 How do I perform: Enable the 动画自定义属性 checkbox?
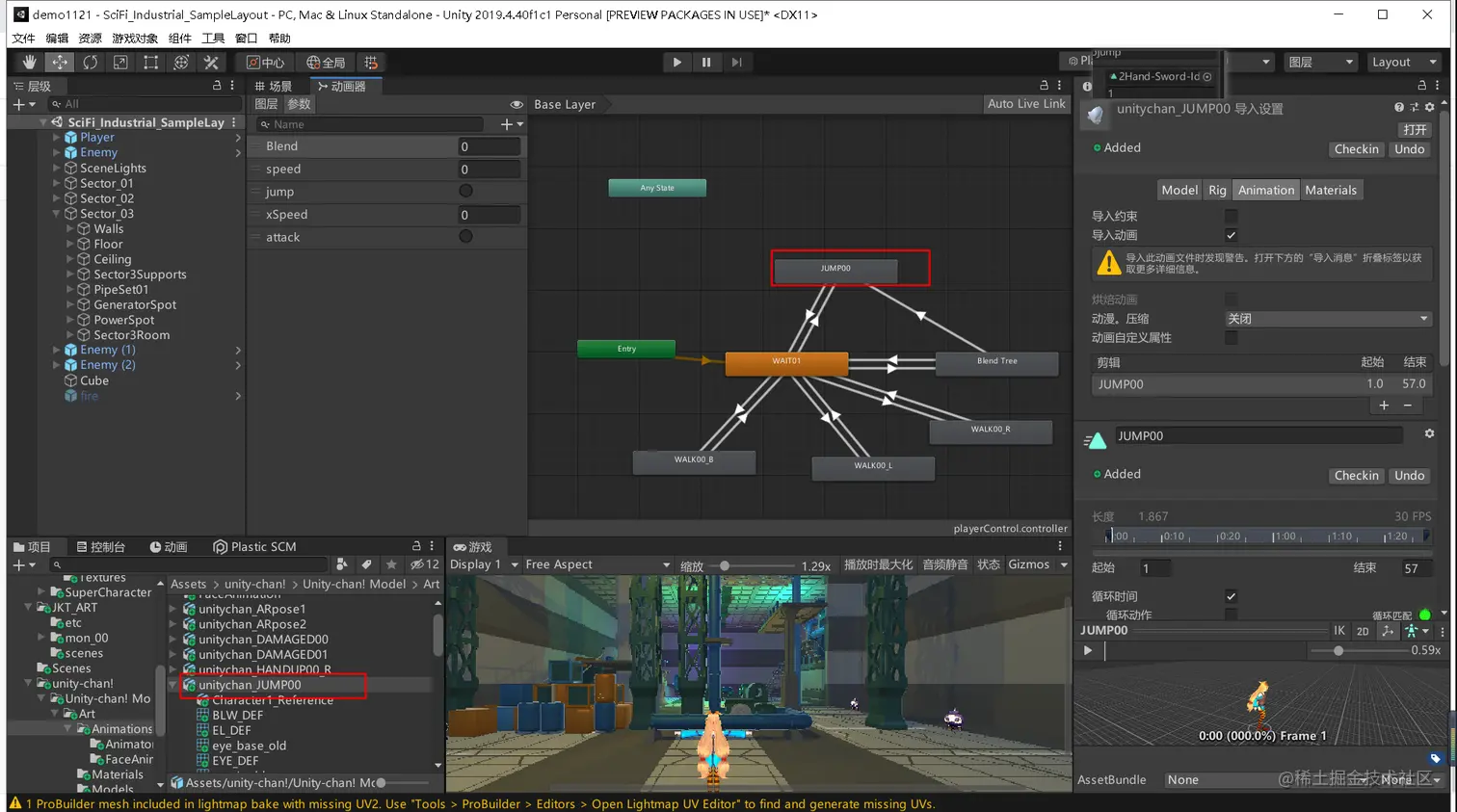(1231, 337)
